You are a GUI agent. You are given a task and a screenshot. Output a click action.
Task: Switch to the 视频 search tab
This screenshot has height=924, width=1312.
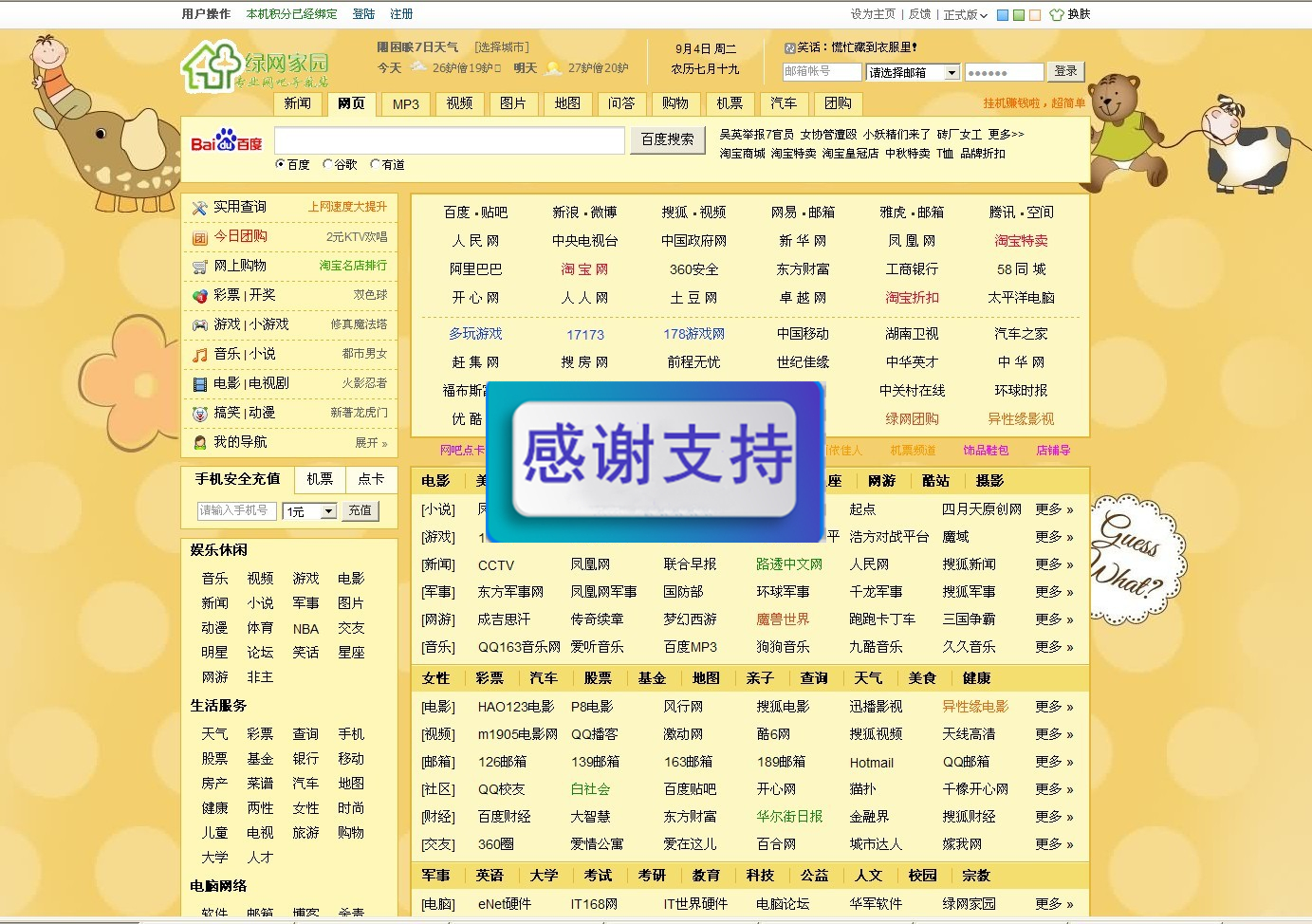[x=460, y=103]
